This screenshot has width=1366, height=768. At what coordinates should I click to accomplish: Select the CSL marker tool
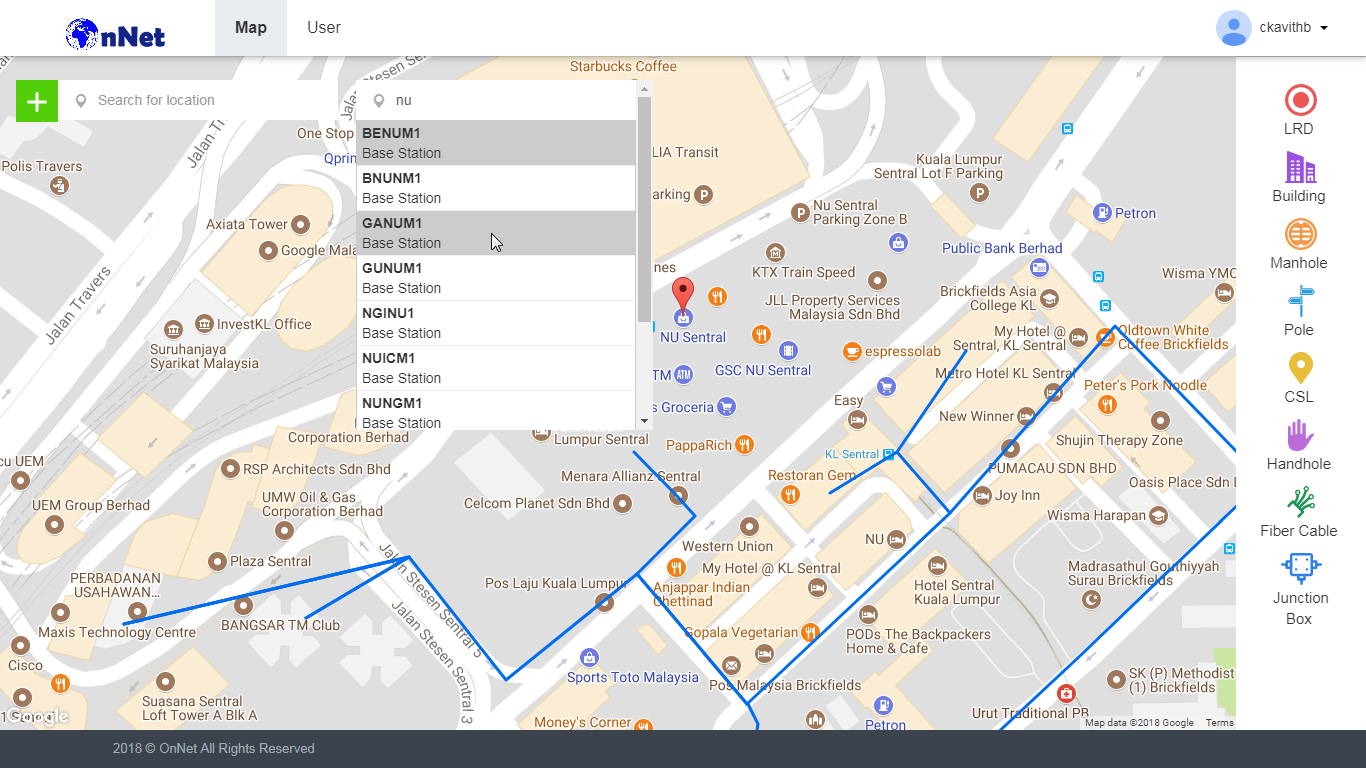[1300, 368]
